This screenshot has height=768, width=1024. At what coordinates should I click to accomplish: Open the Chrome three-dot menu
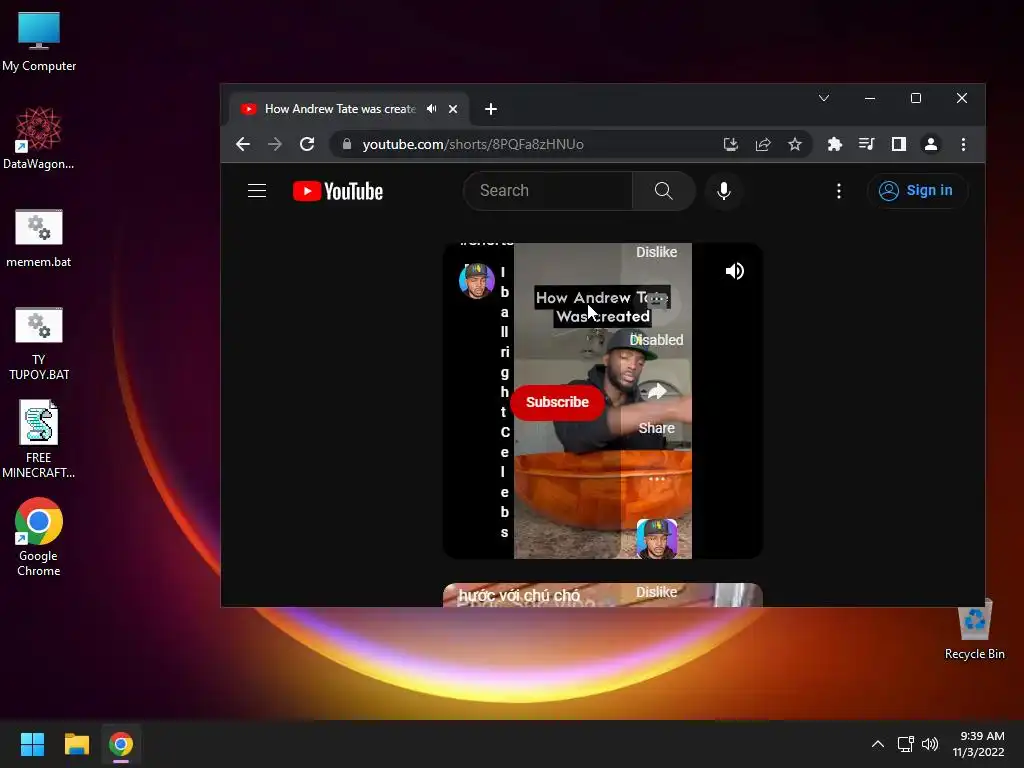(963, 144)
